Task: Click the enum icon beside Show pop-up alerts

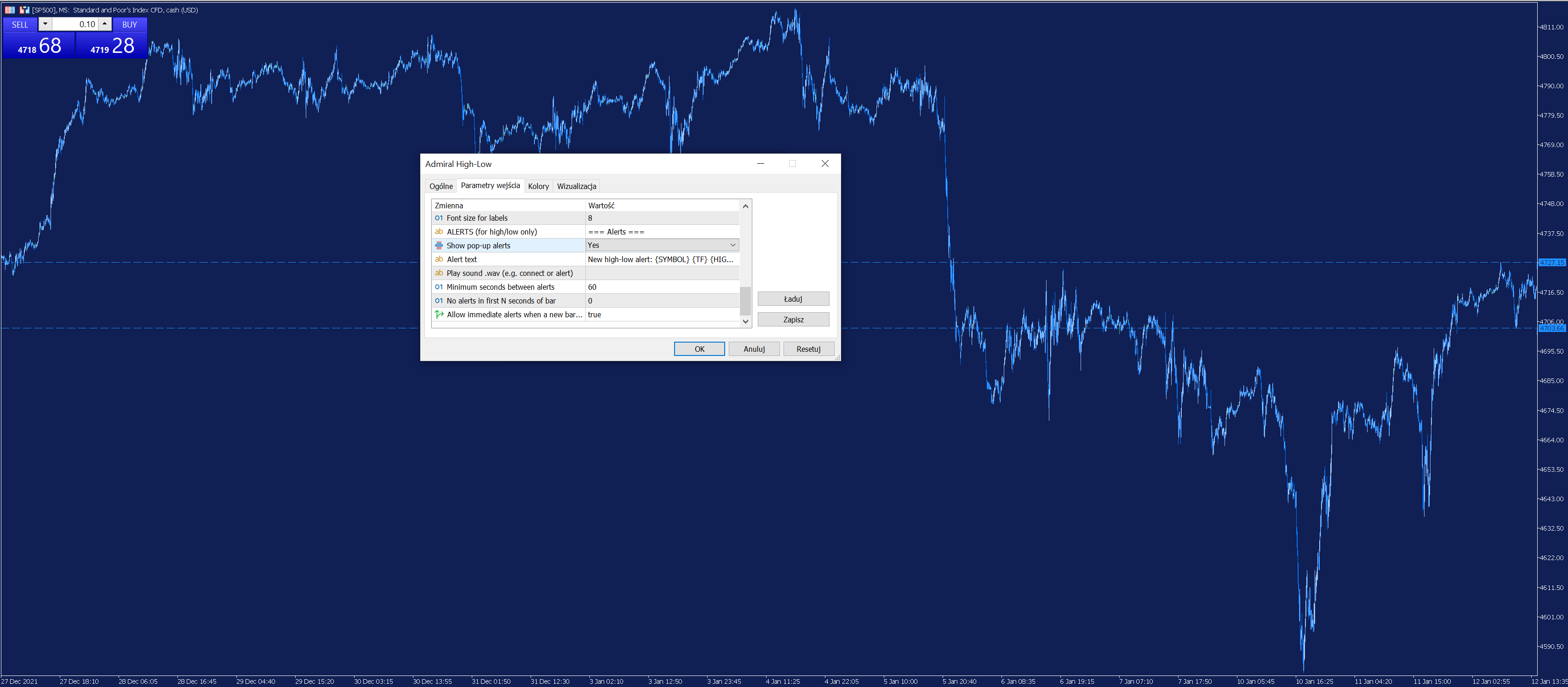Action: (439, 245)
